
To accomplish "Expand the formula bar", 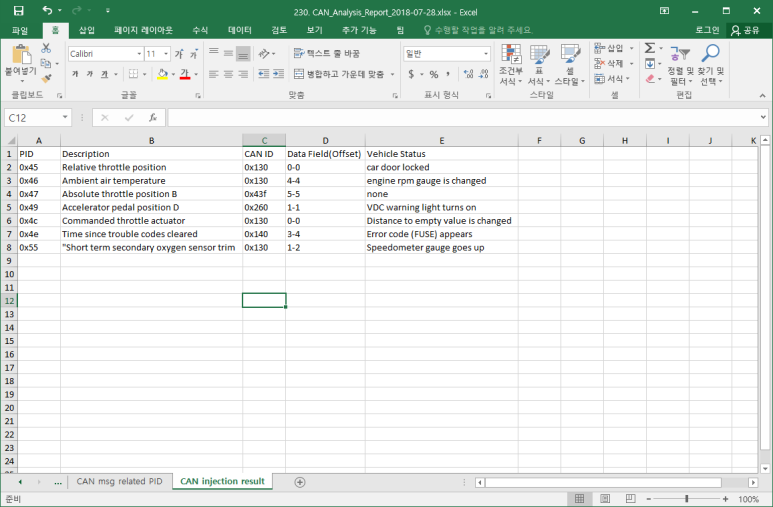I will [x=763, y=117].
